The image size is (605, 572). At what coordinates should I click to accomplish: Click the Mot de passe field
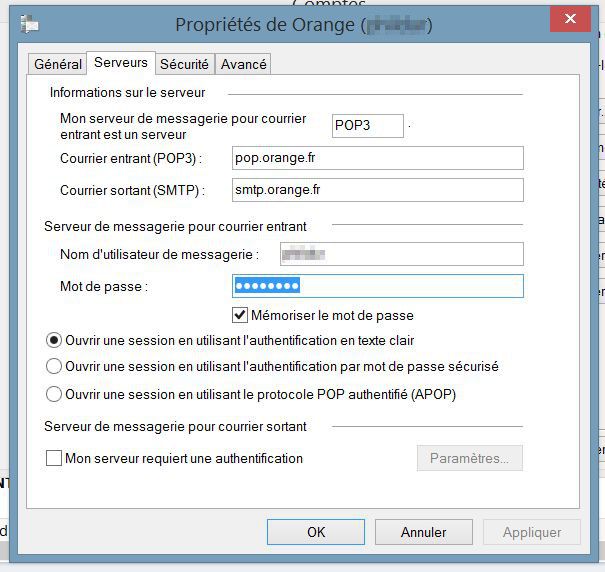coord(377,286)
